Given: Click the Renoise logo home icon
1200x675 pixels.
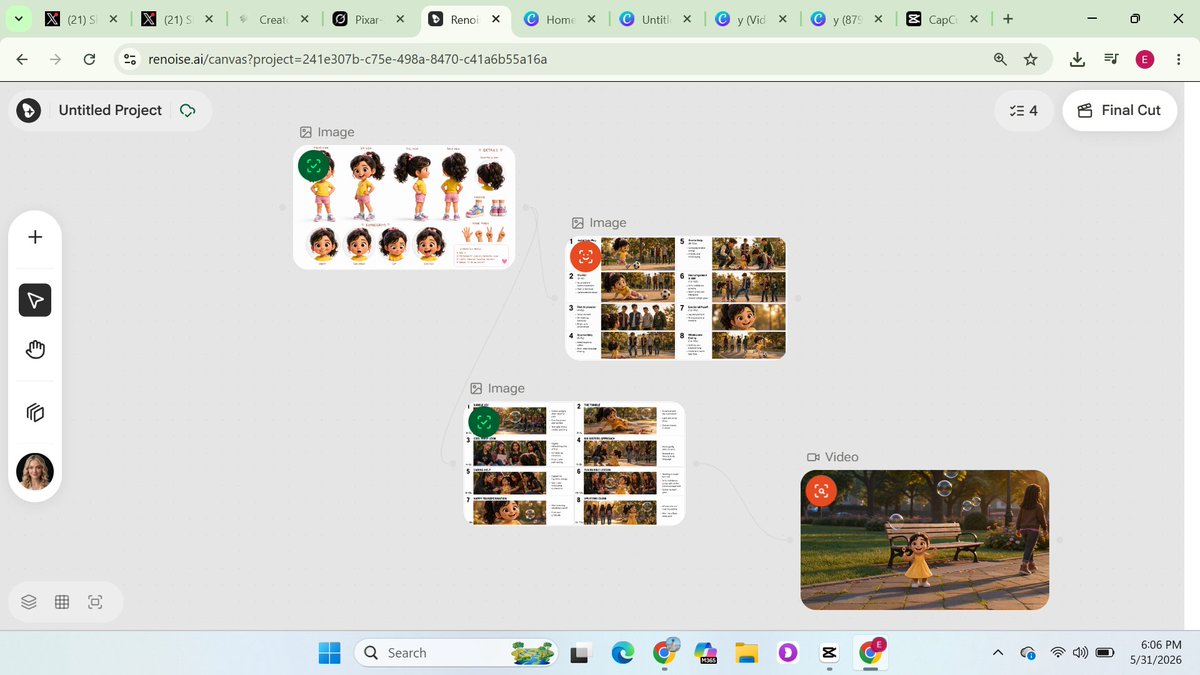Looking at the screenshot, I should pos(28,110).
